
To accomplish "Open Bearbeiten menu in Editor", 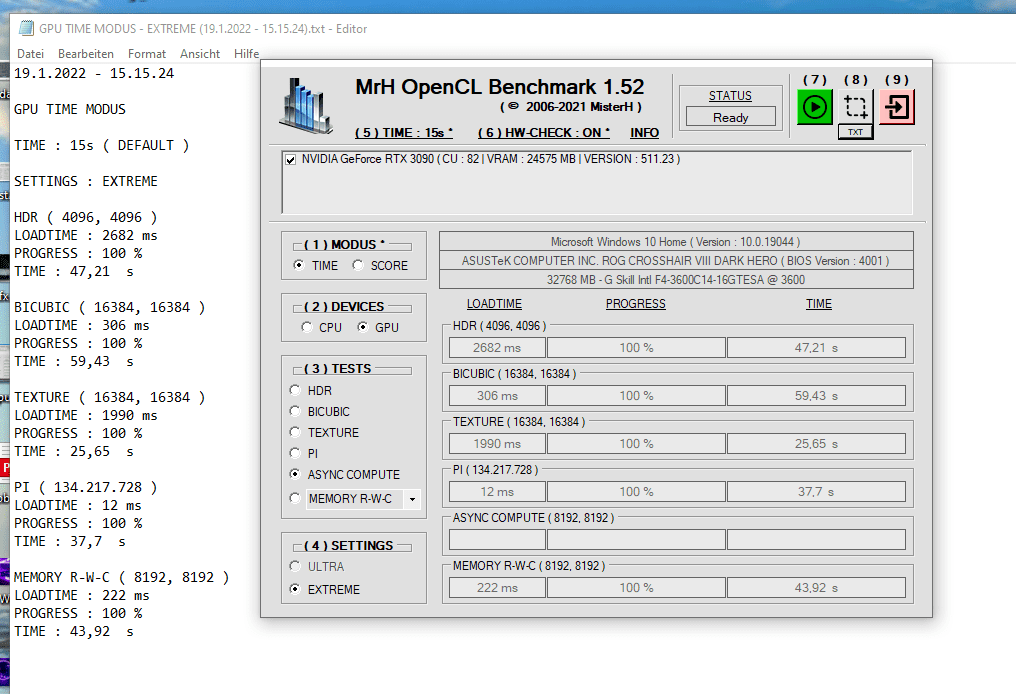I will tap(86, 54).
